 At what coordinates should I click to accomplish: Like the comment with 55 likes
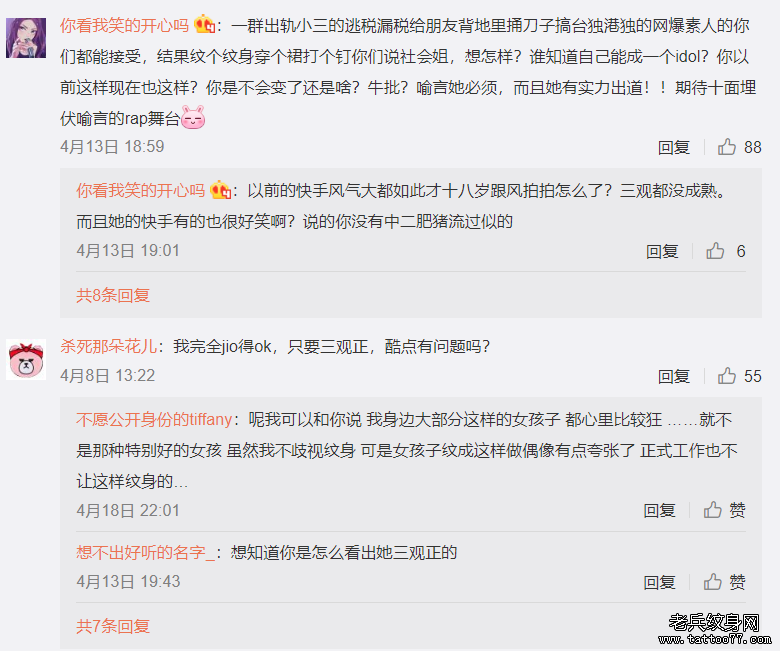[x=739, y=376]
